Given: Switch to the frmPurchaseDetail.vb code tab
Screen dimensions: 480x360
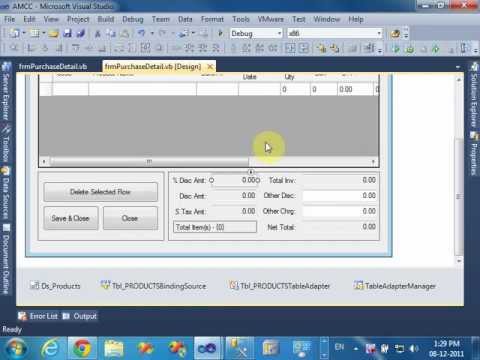Looking at the screenshot, I should (53, 66).
